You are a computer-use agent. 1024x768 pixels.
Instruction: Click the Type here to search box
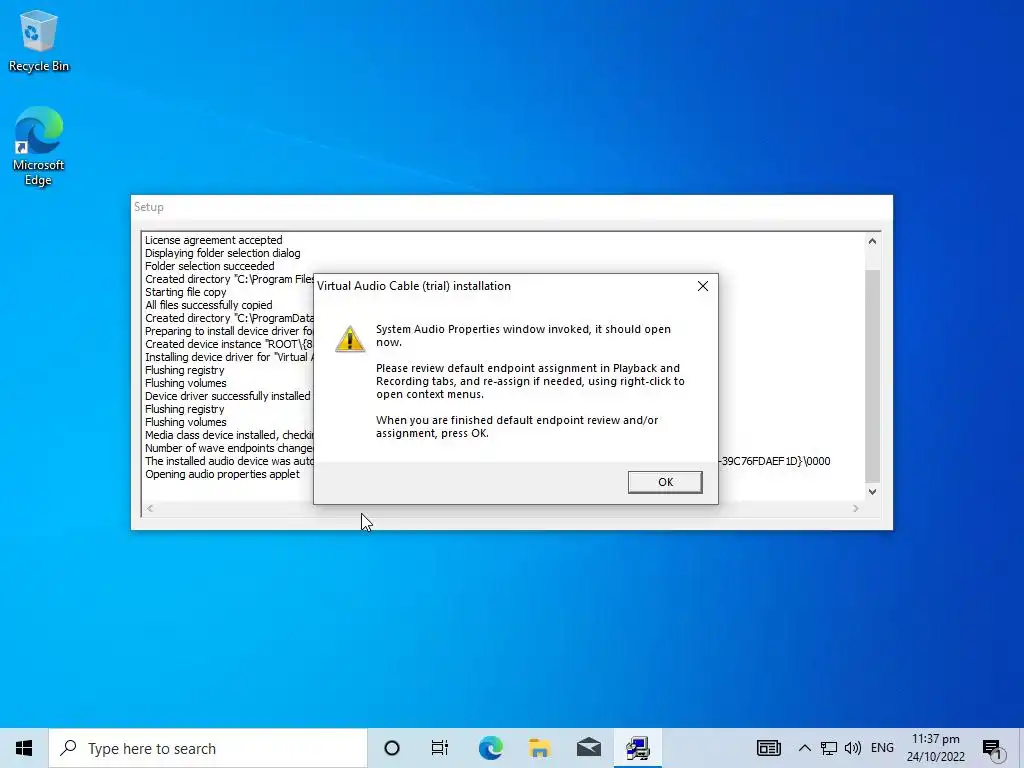[x=208, y=748]
